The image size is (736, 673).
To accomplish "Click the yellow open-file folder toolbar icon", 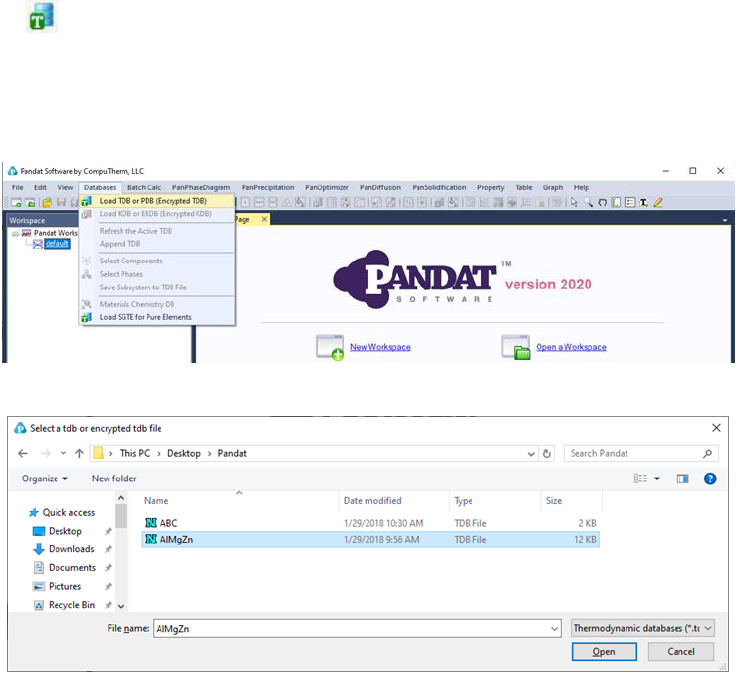I will pyautogui.click(x=46, y=202).
